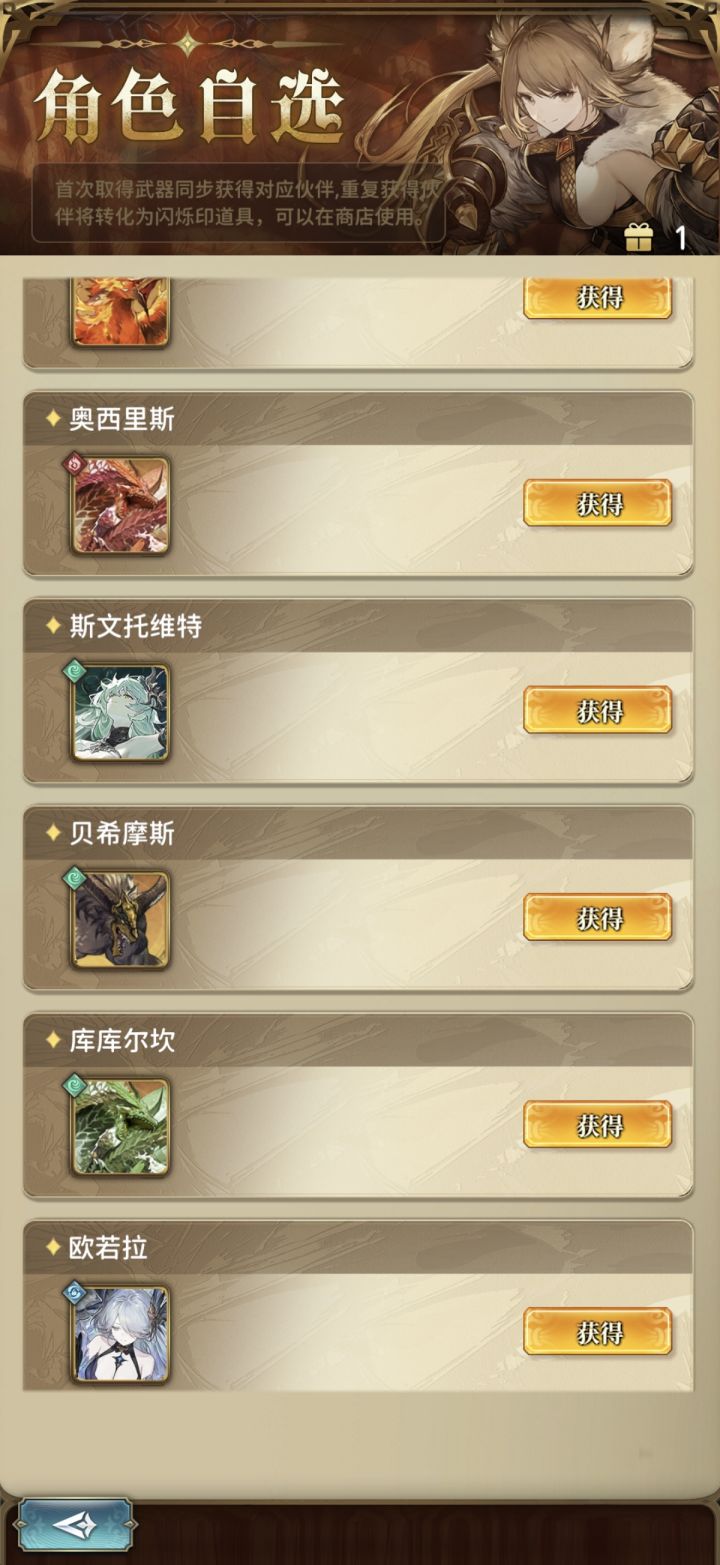Click 获得 button for 欧若拉
Viewport: 720px width, 1565px height.
coord(598,1331)
